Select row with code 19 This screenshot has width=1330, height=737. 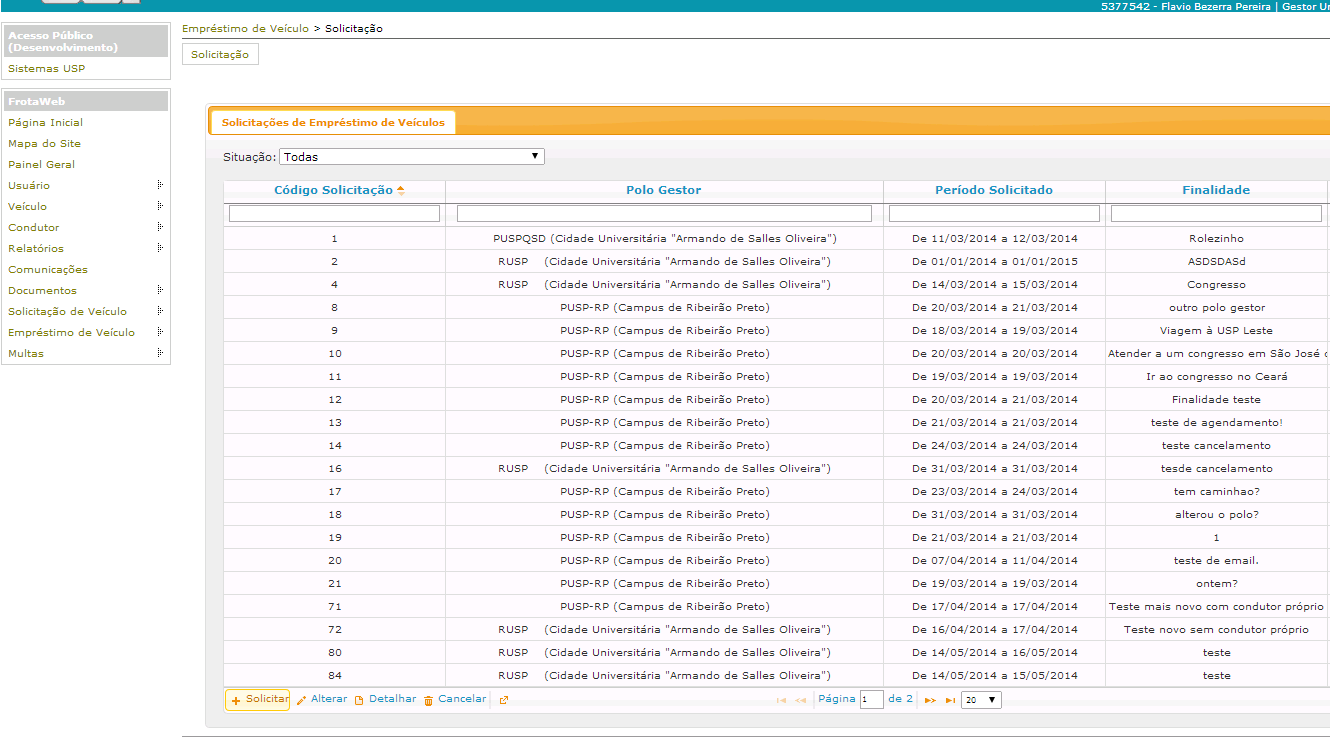775,538
